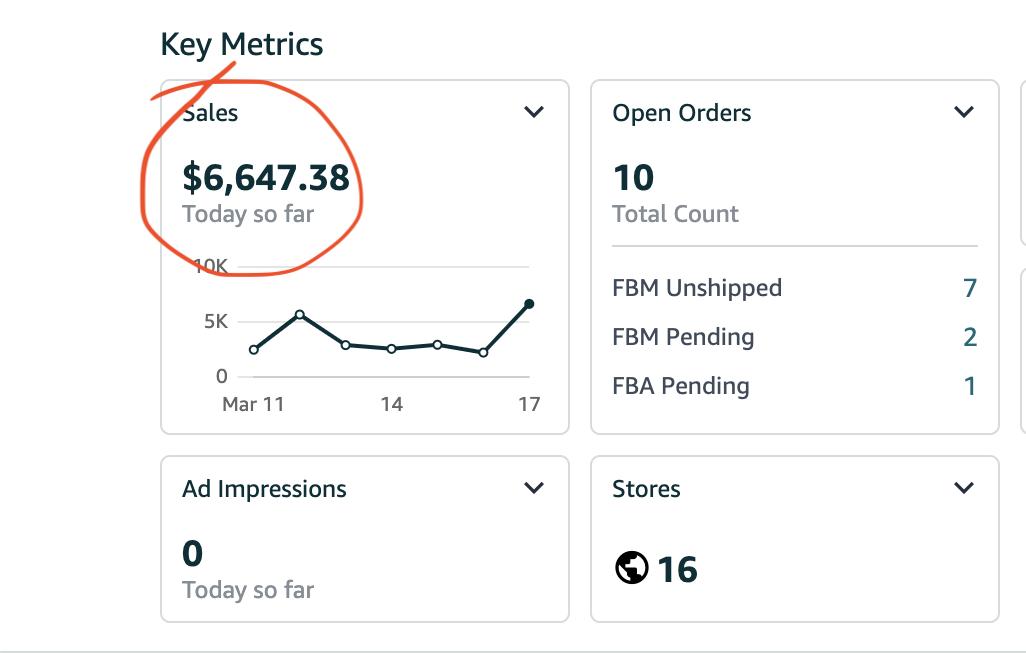This screenshot has width=1026, height=653.
Task: Open the FBM Pending count 2
Action: coord(970,337)
